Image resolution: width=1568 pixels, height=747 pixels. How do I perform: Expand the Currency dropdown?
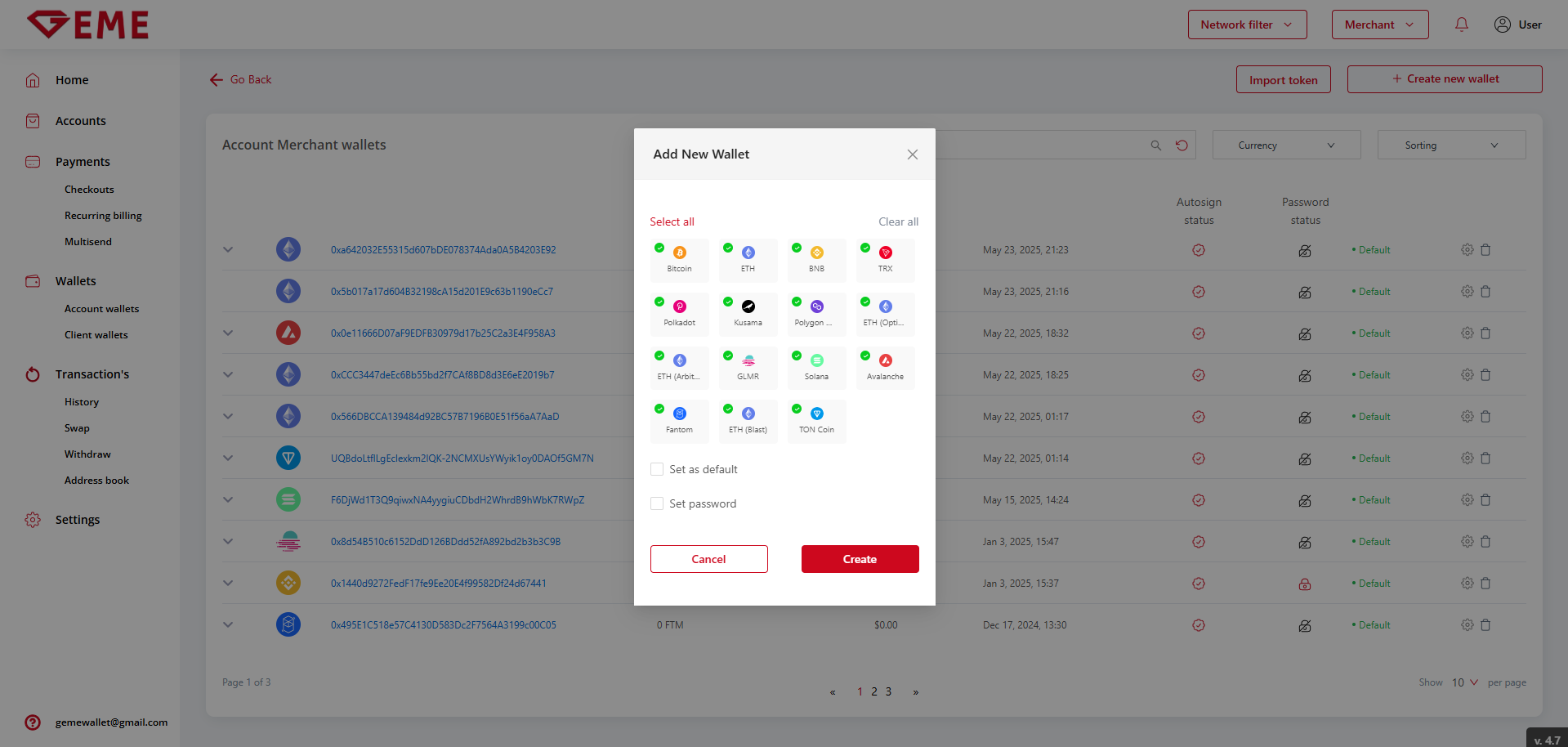(1286, 145)
